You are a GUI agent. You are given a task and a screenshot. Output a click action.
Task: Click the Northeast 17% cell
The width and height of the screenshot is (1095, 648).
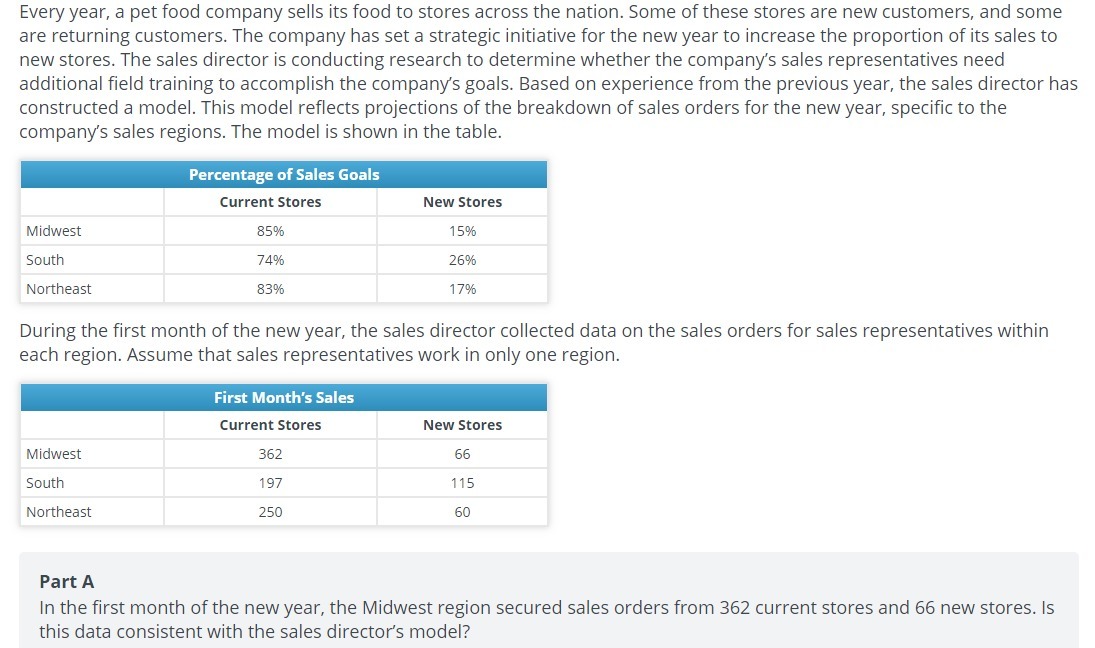[462, 289]
